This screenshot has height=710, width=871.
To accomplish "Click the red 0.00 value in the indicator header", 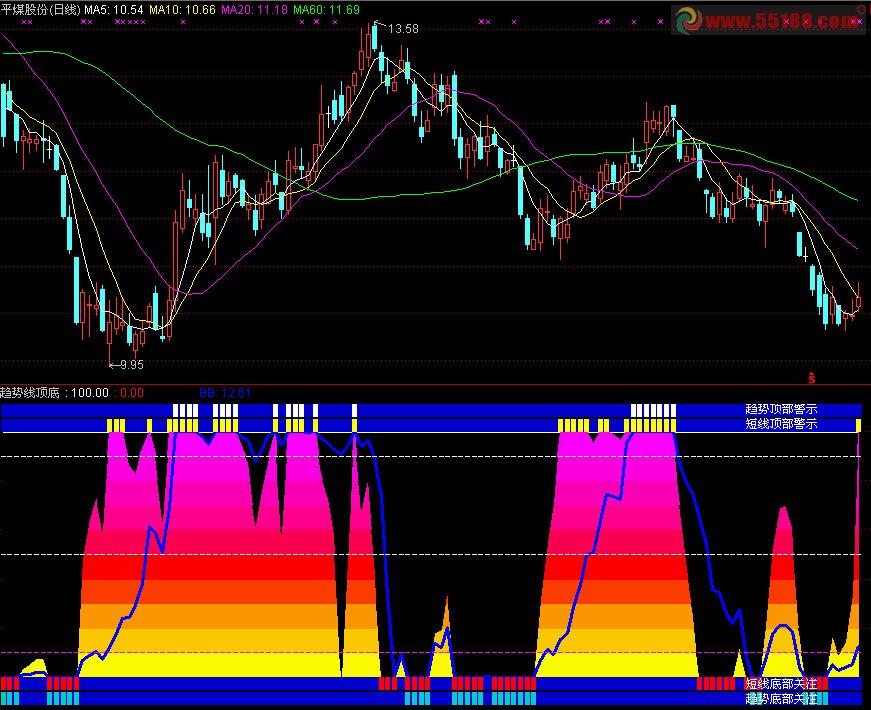I will click(x=131, y=394).
